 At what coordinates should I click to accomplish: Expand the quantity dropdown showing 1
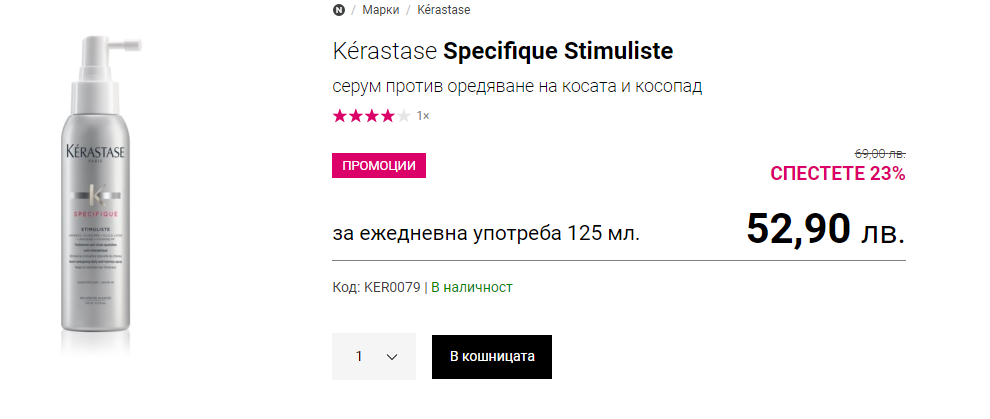[x=373, y=356]
